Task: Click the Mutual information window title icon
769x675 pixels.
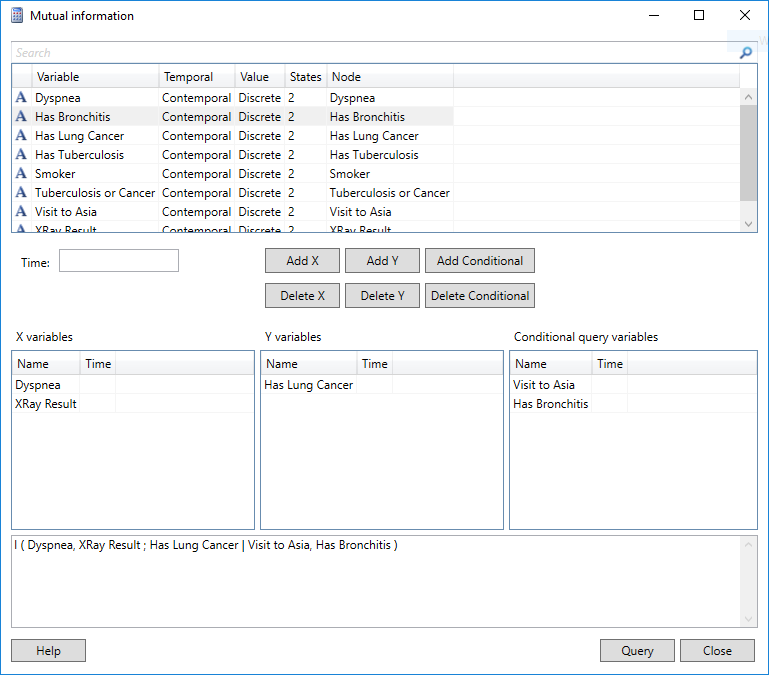Action: 17,16
